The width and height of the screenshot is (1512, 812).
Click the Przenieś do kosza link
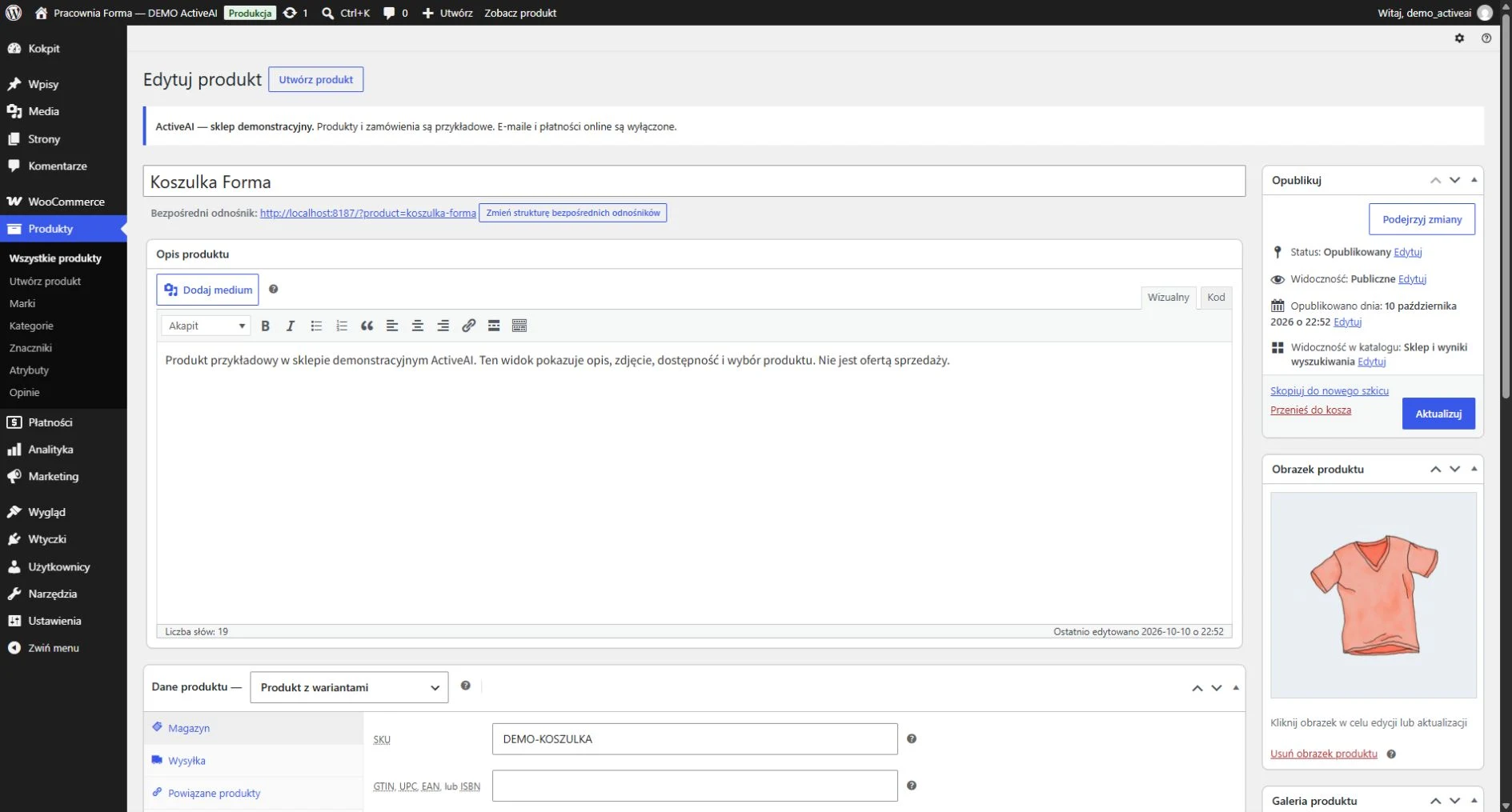(x=1310, y=410)
